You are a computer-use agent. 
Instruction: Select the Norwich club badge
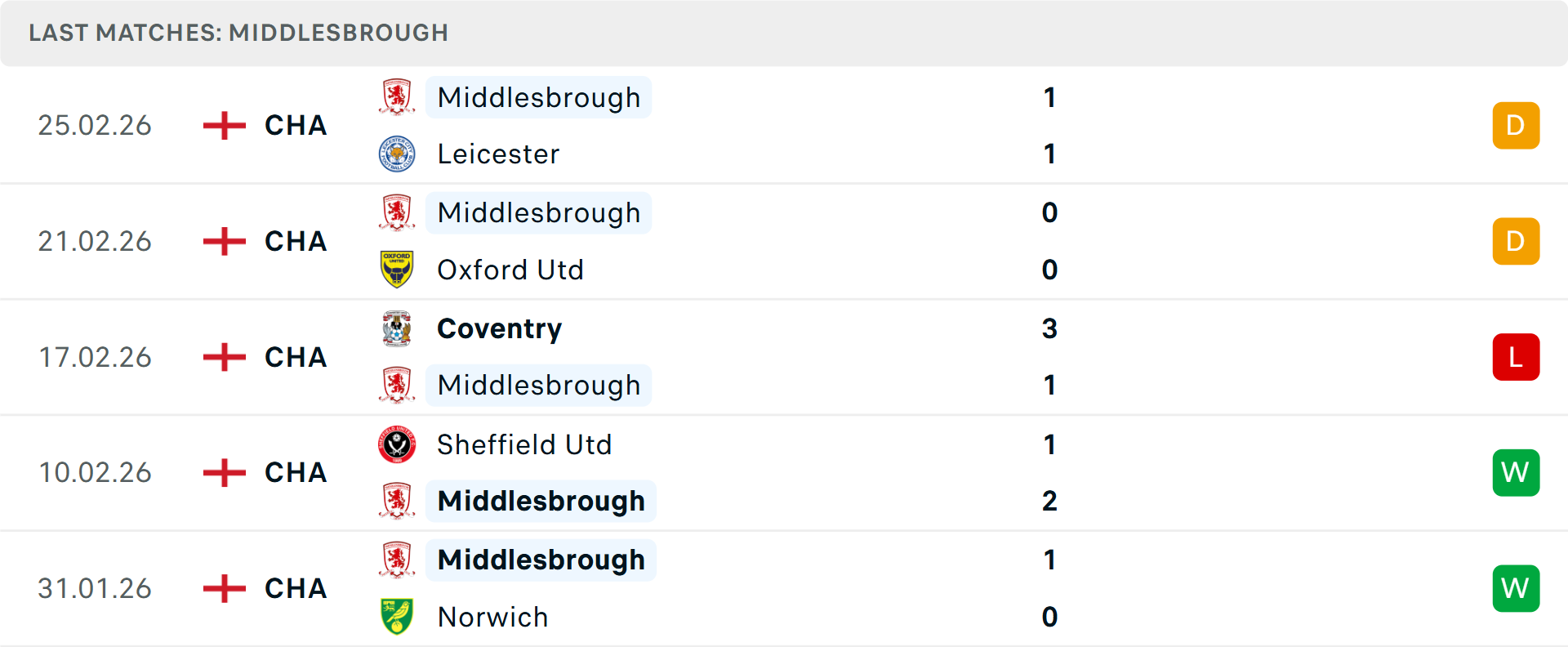tap(398, 614)
